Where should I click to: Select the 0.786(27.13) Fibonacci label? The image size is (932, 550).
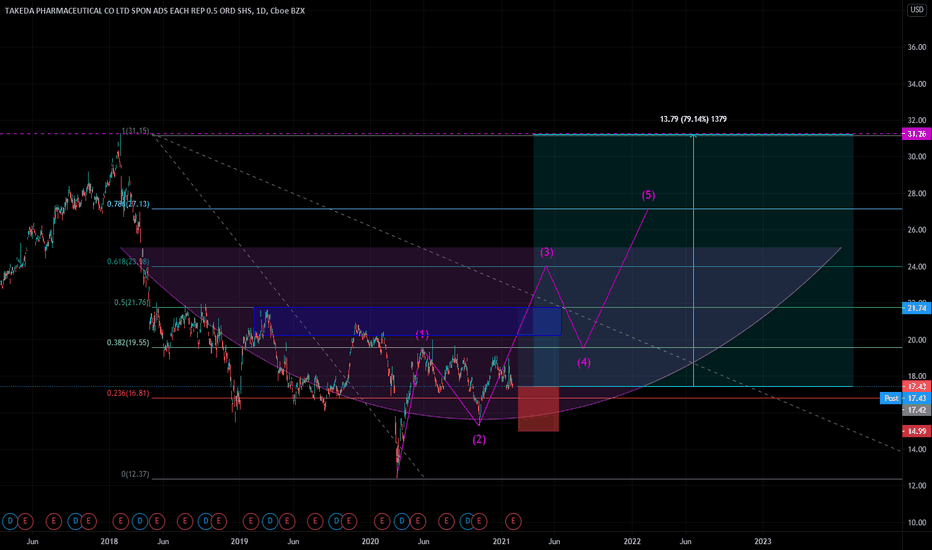click(x=128, y=204)
